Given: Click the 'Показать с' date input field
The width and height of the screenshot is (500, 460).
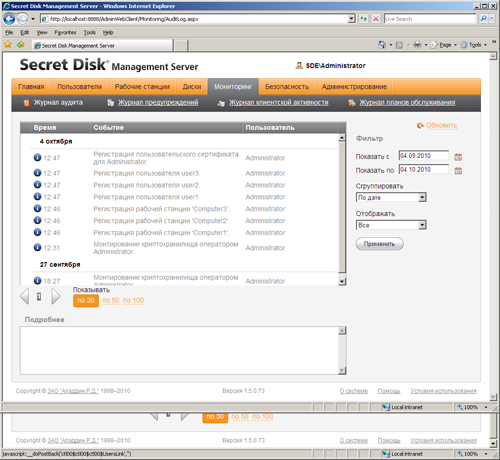Looking at the screenshot, I should pyautogui.click(x=424, y=156).
